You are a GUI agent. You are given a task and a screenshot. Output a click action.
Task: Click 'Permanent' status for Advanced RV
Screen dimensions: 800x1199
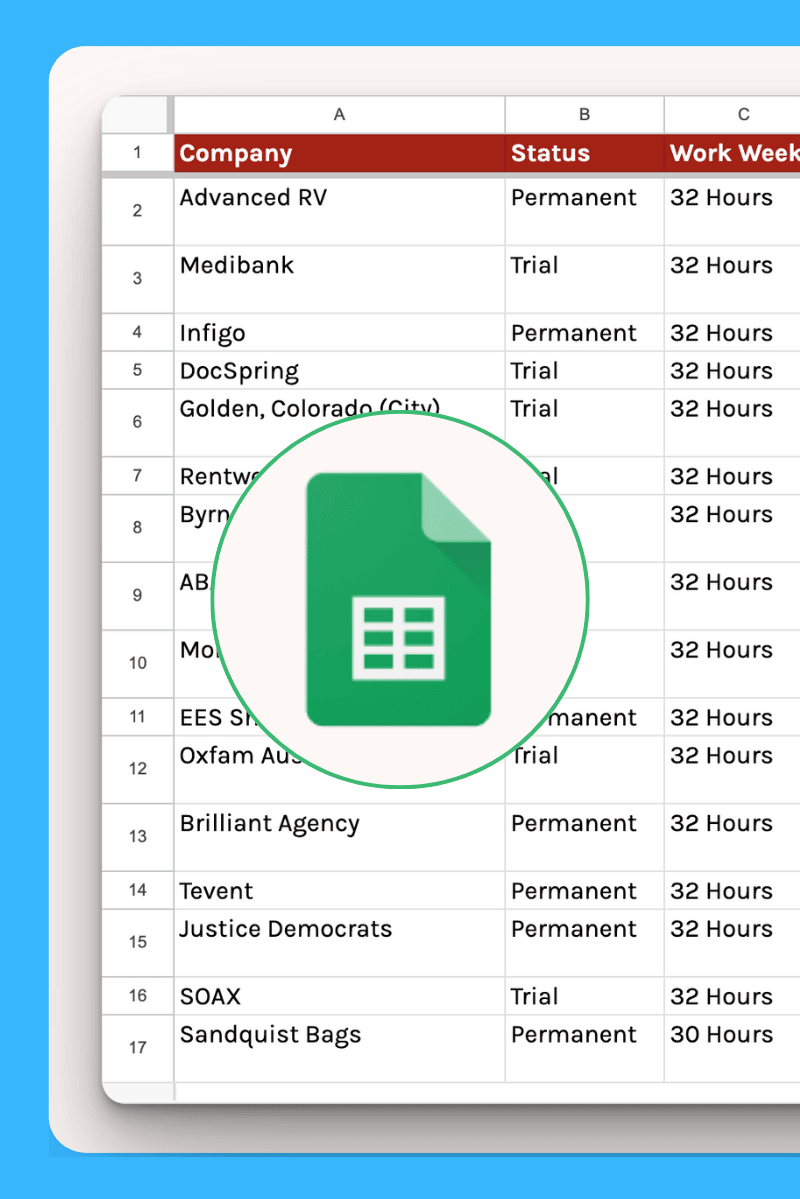point(584,211)
